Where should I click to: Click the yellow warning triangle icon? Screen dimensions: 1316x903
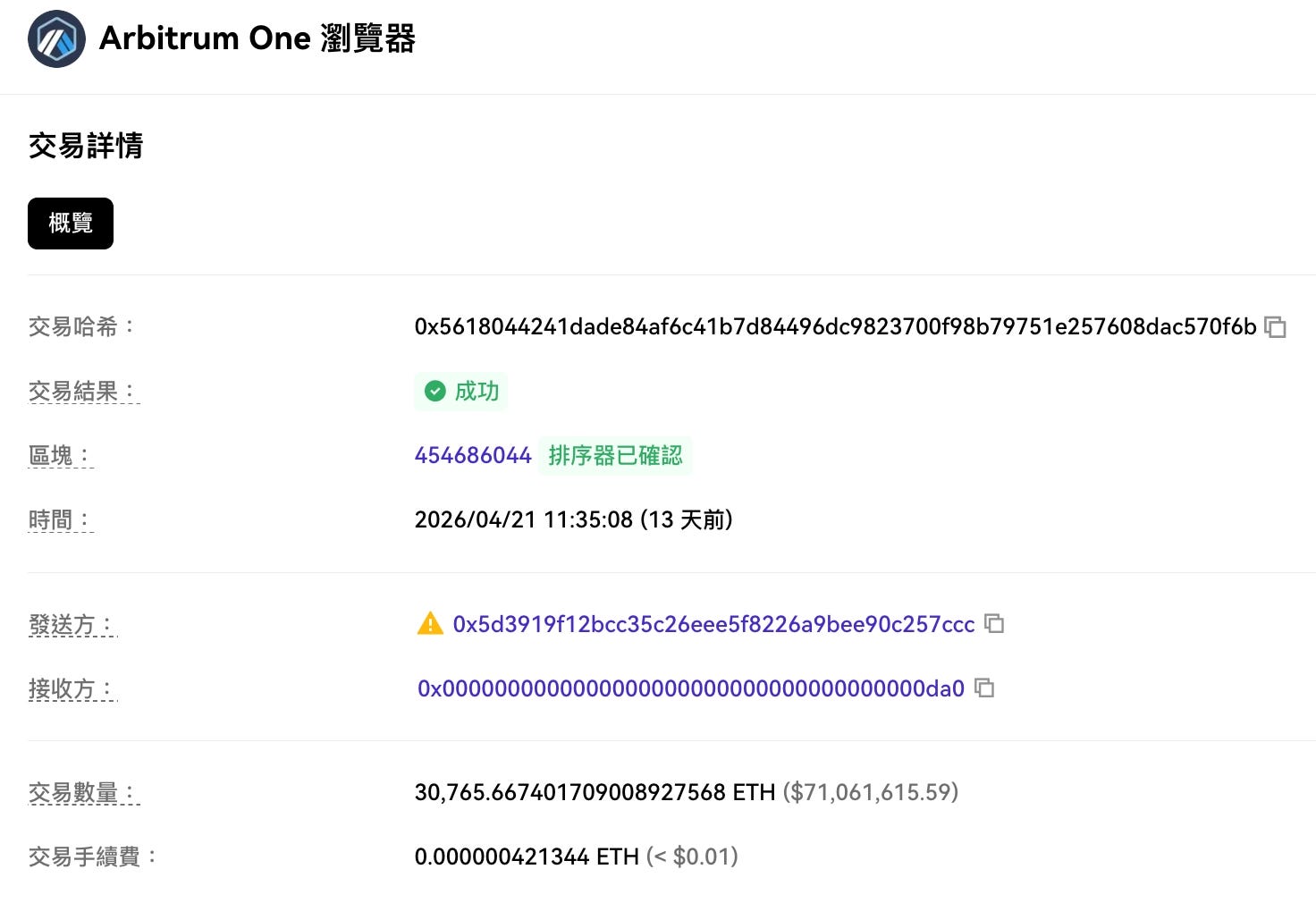tap(430, 623)
